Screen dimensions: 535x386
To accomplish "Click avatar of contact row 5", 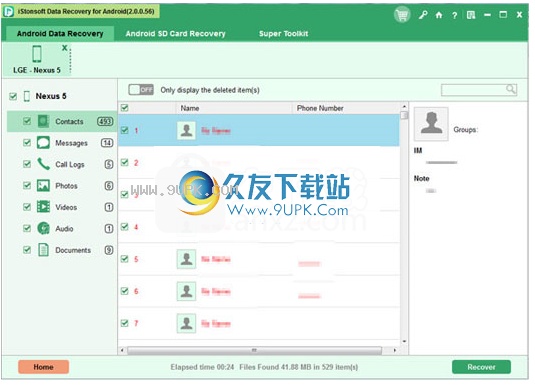I will coord(186,259).
